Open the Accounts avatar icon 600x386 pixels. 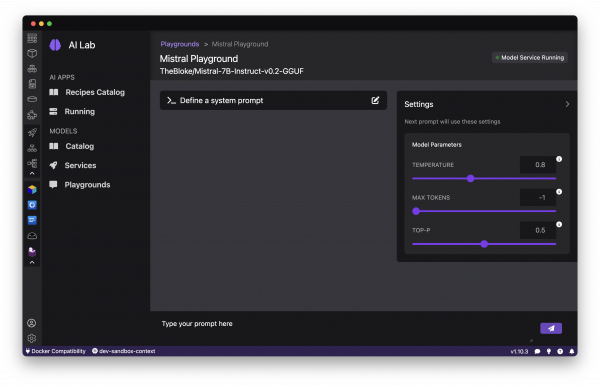coord(32,323)
